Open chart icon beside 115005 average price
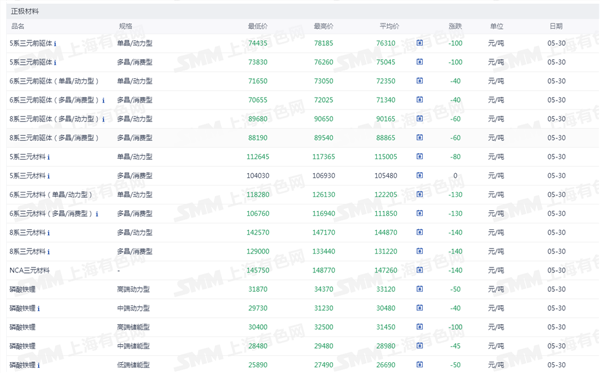The image size is (600, 373). coord(420,156)
